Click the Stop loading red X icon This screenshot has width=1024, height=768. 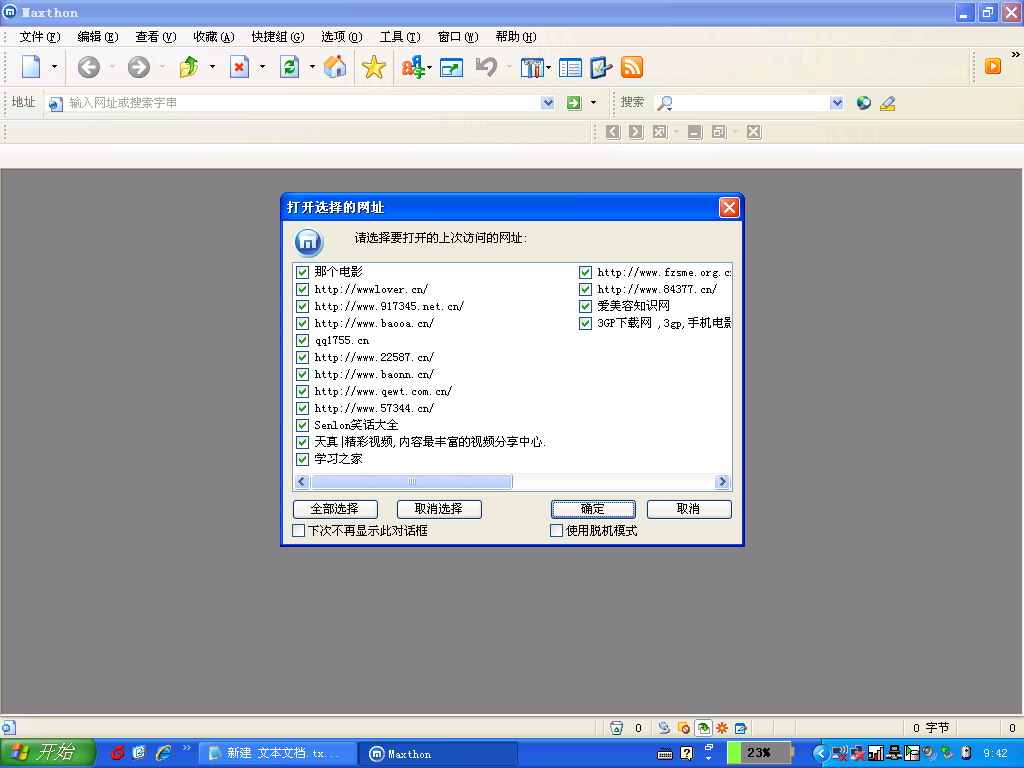point(240,67)
